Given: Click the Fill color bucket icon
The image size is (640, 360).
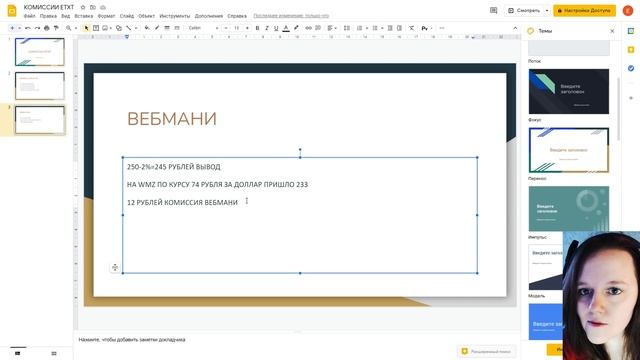Looking at the screenshot, I should (x=147, y=28).
